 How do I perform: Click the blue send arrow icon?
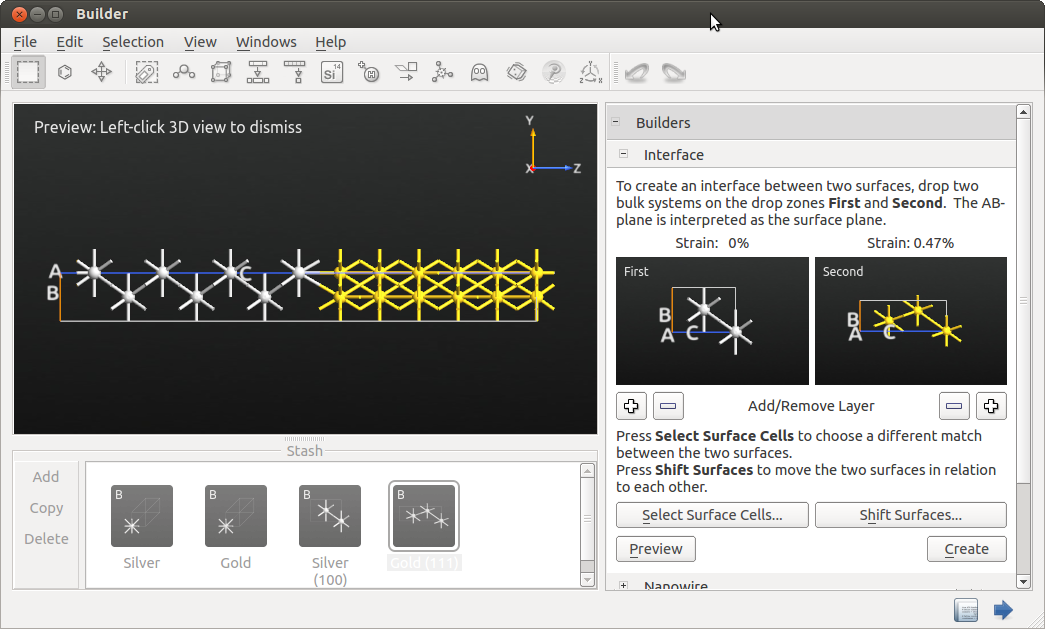coord(1003,610)
